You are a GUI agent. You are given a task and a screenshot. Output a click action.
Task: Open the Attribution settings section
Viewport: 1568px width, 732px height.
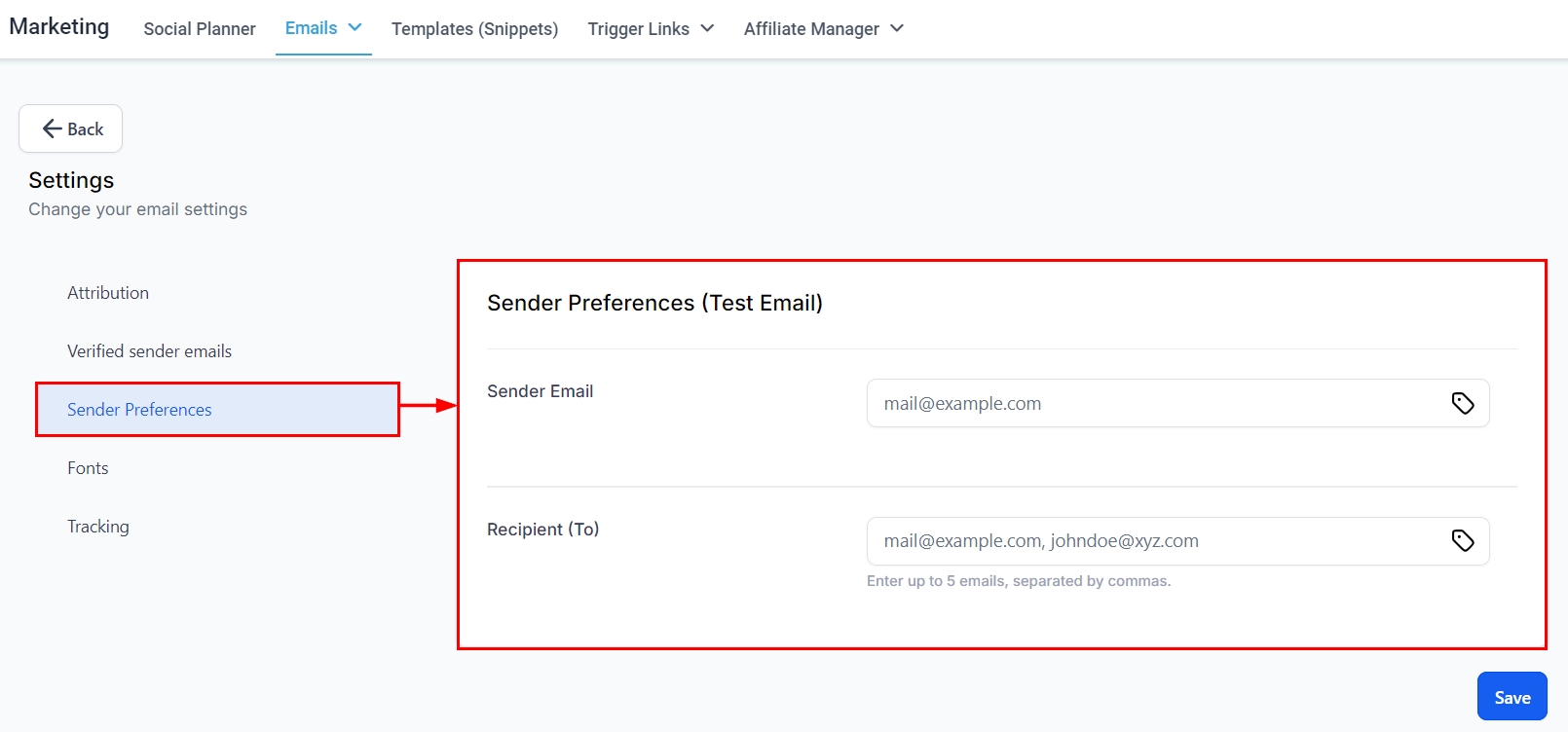108,293
